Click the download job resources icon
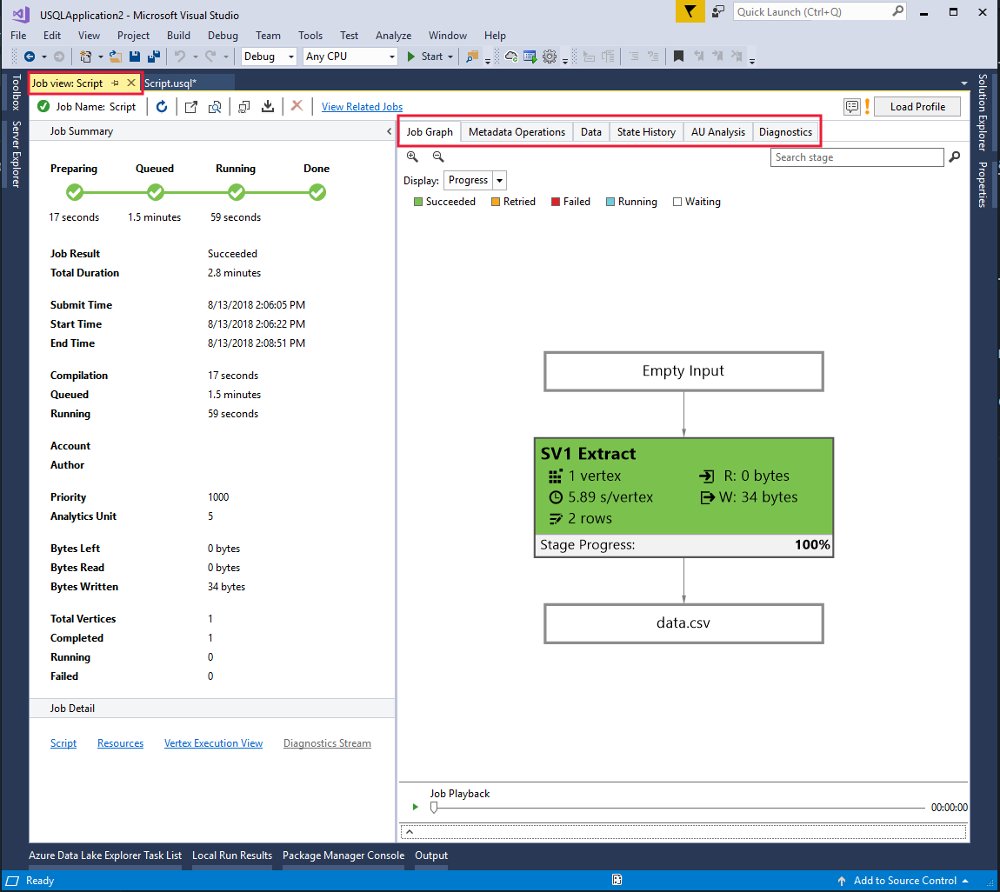Screen dimensions: 1000x892 [268, 107]
